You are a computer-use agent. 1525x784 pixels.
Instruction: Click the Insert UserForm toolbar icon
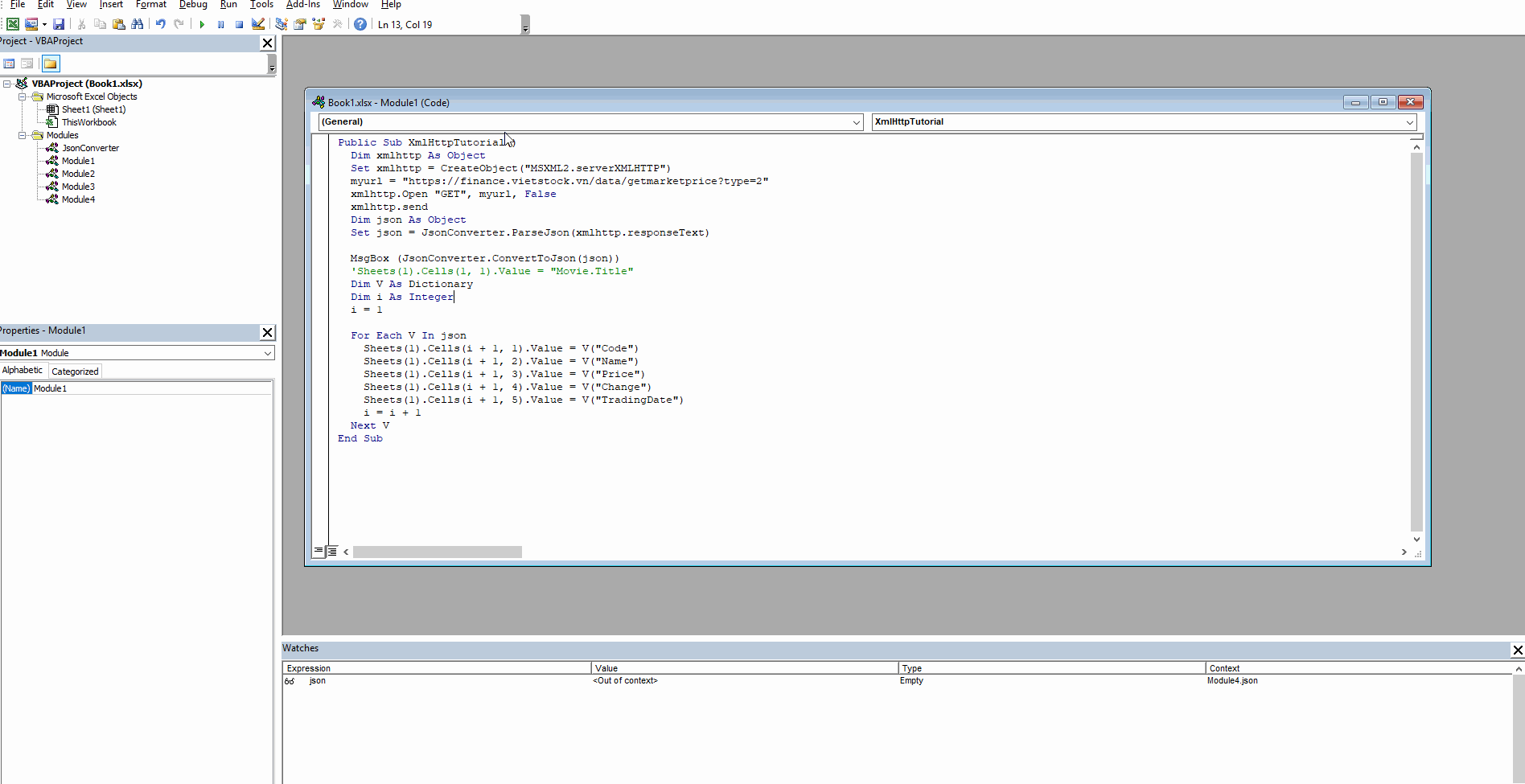click(31, 24)
